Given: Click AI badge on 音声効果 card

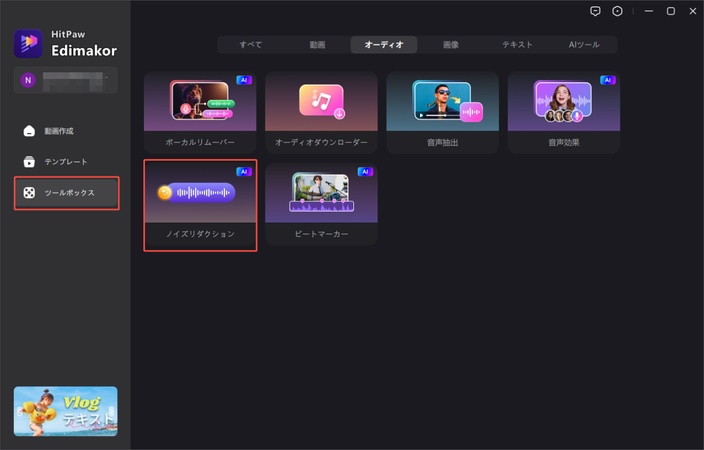Looking at the screenshot, I should coord(608,80).
